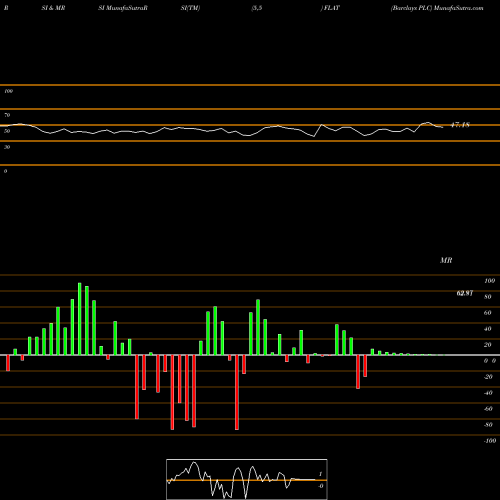Image resolution: width=500 pixels, height=500 pixels.
Task: Click the "-80" label on the MR axis
Action: click(x=488, y=425)
